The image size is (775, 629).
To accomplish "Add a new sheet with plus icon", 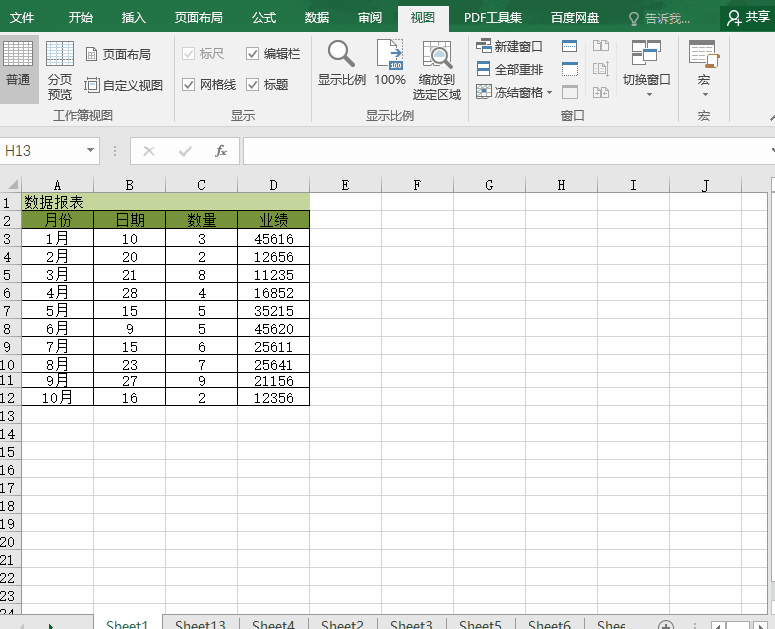I will 666,625.
